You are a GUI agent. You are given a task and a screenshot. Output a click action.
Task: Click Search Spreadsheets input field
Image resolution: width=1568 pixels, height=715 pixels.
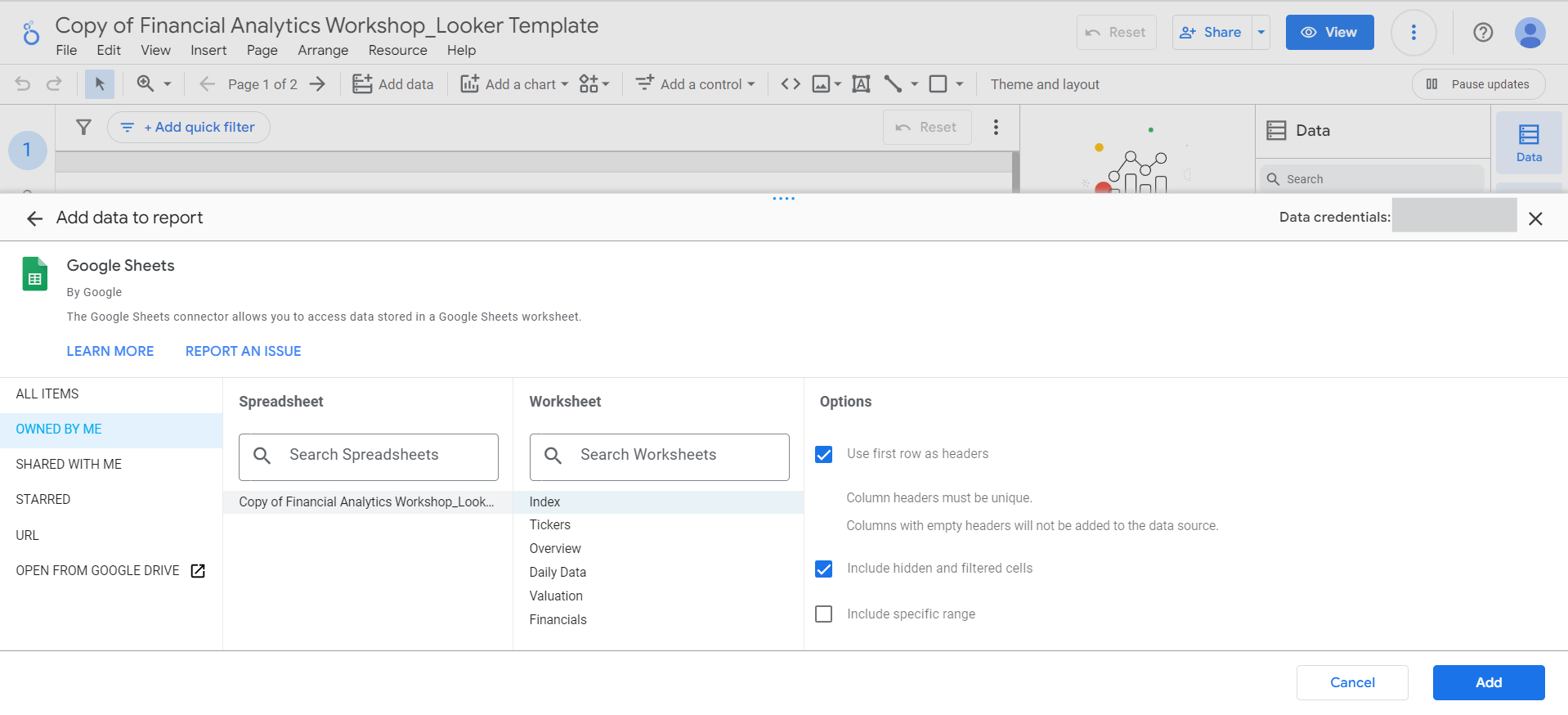tap(369, 456)
